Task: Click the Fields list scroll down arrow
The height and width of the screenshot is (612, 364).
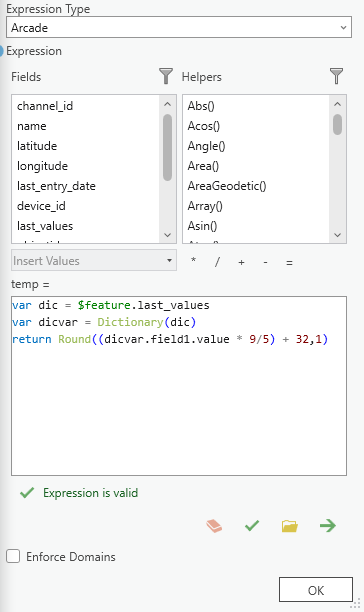Action: tap(167, 235)
